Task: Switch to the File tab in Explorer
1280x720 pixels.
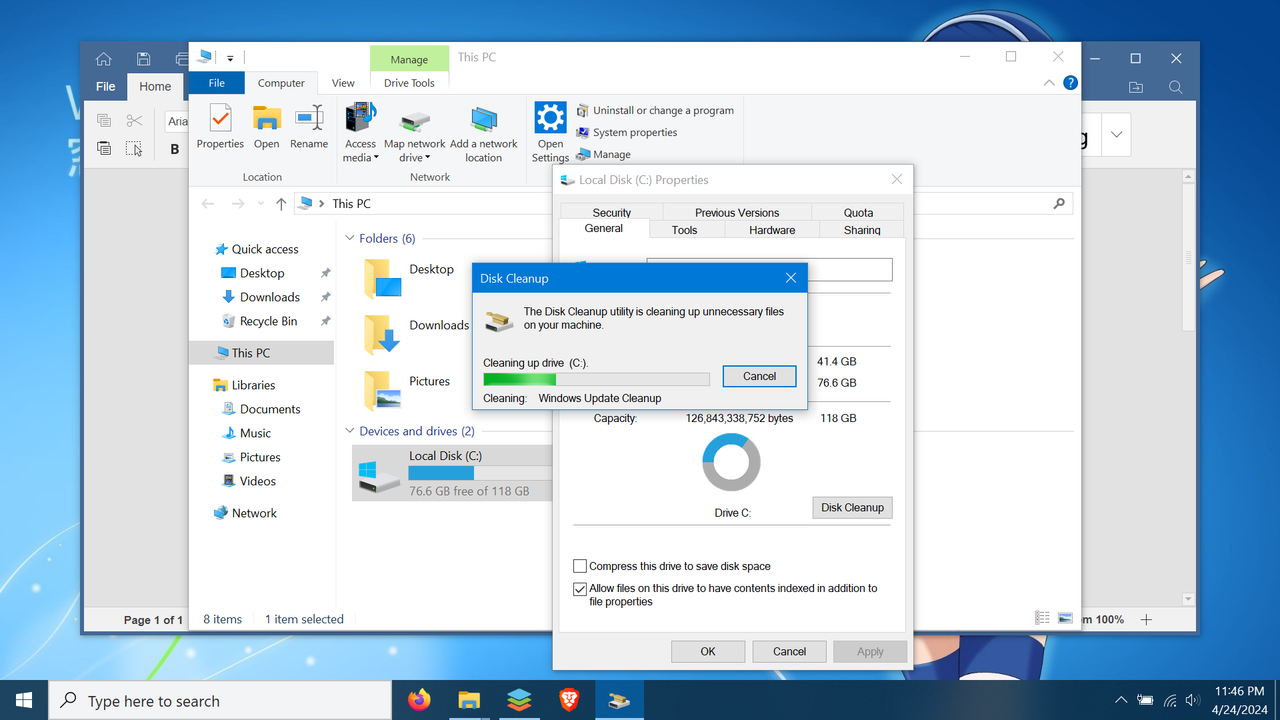Action: coord(217,83)
